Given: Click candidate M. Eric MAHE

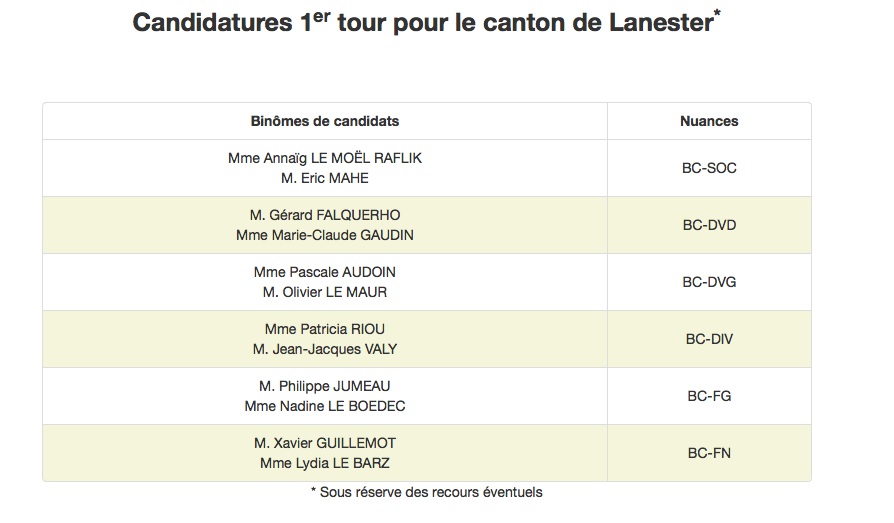Looking at the screenshot, I should (325, 178).
